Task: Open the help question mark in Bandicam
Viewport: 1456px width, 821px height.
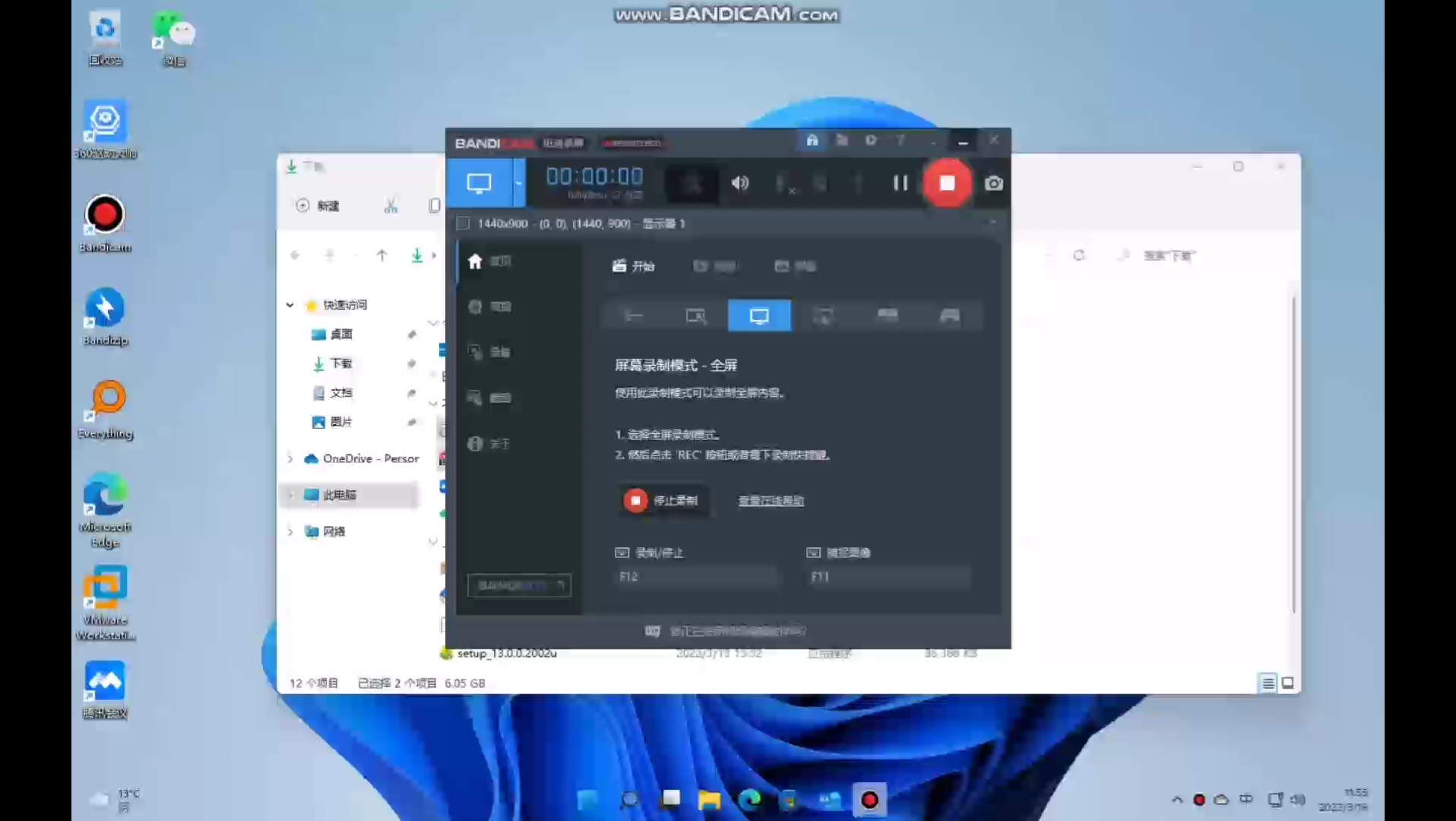Action: [901, 141]
